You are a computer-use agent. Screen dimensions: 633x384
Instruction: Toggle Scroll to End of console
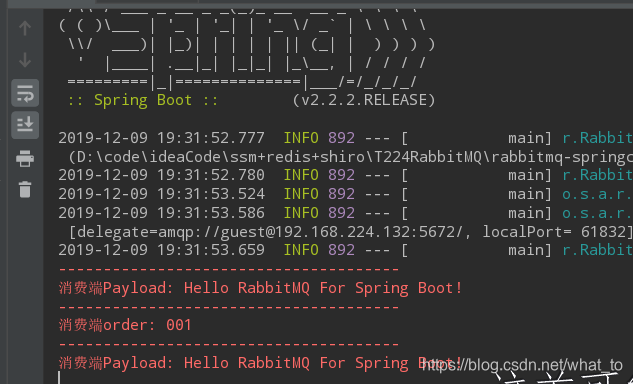(25, 125)
